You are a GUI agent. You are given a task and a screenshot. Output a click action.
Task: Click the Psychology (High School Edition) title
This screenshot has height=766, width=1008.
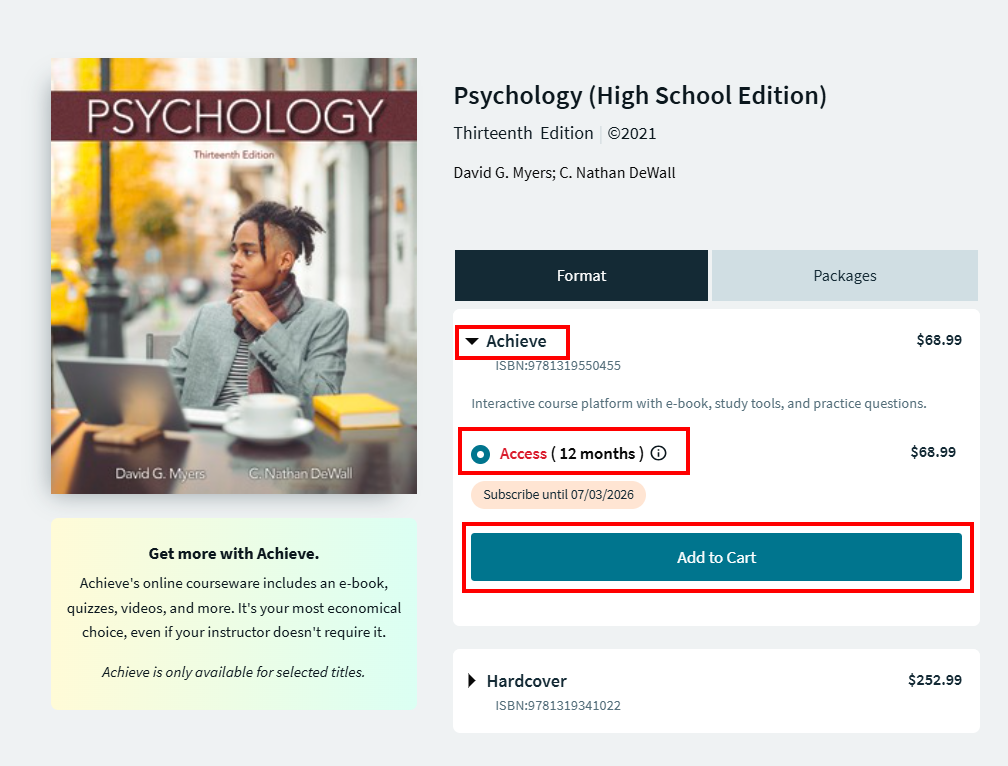point(640,96)
